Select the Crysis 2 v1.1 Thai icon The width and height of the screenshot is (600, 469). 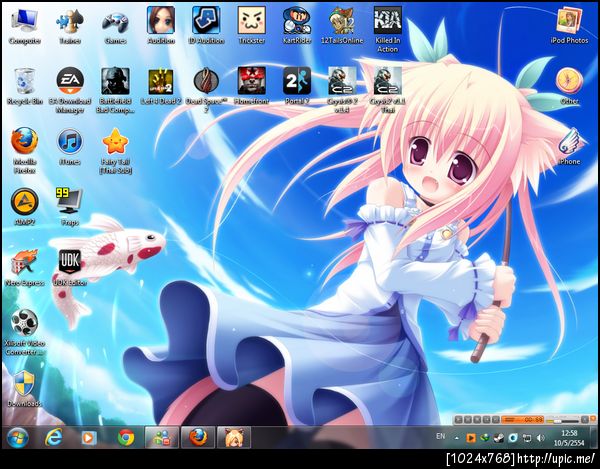388,91
